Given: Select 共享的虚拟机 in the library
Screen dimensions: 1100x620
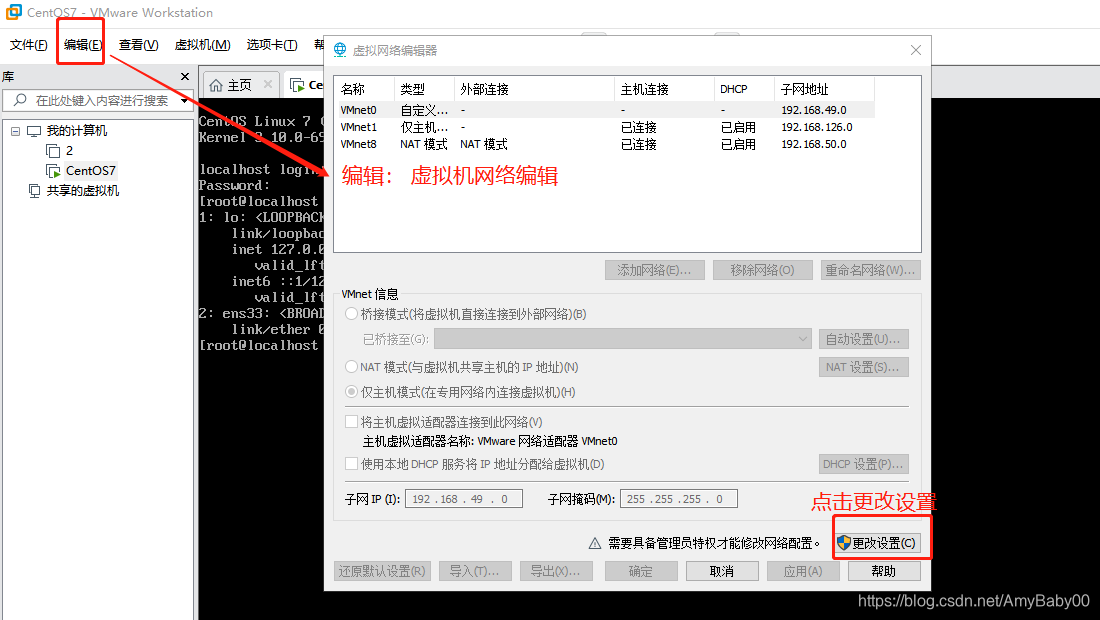Looking at the screenshot, I should [x=83, y=191].
